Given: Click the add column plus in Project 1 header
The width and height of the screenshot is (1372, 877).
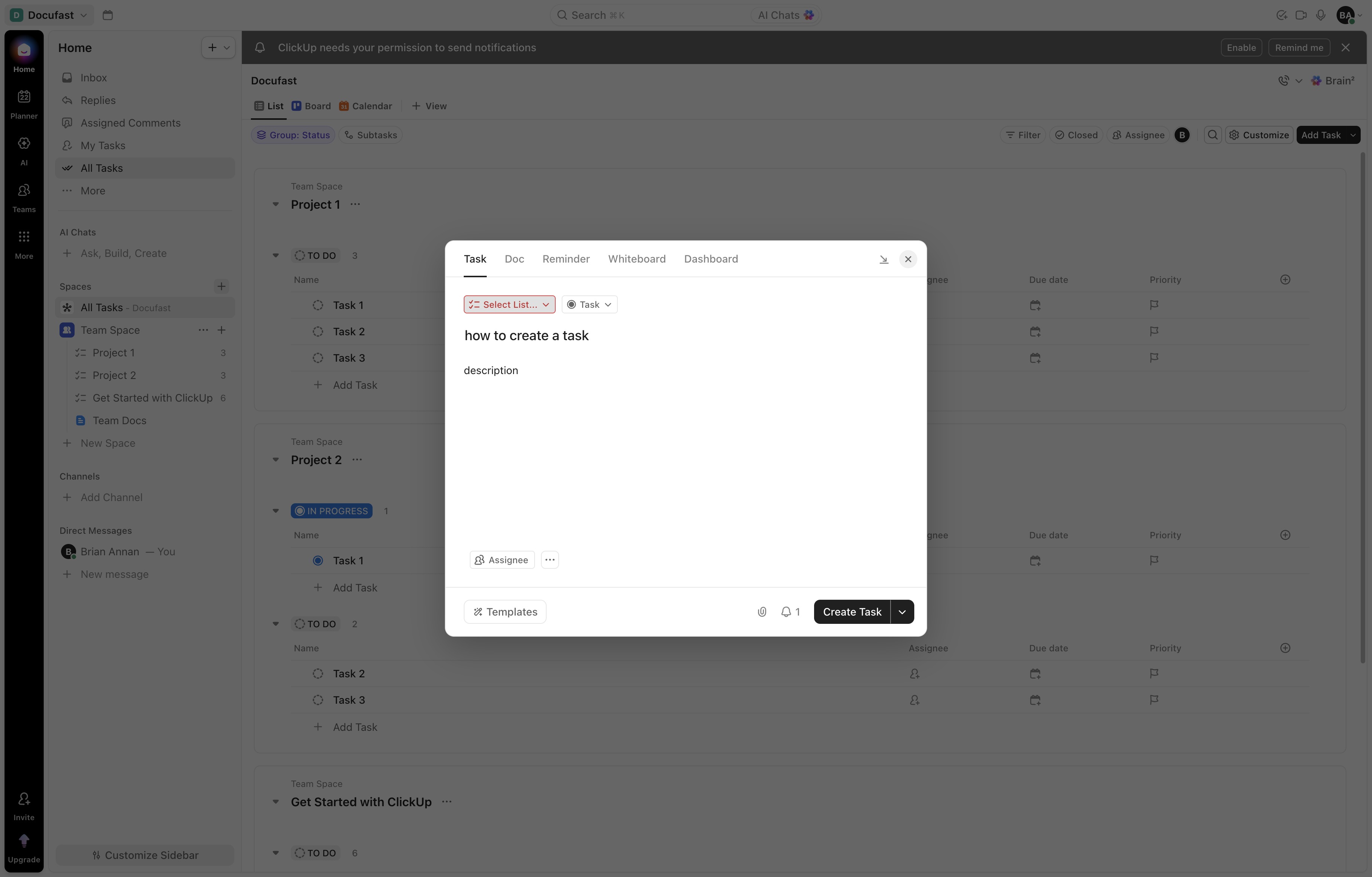Looking at the screenshot, I should point(1285,280).
